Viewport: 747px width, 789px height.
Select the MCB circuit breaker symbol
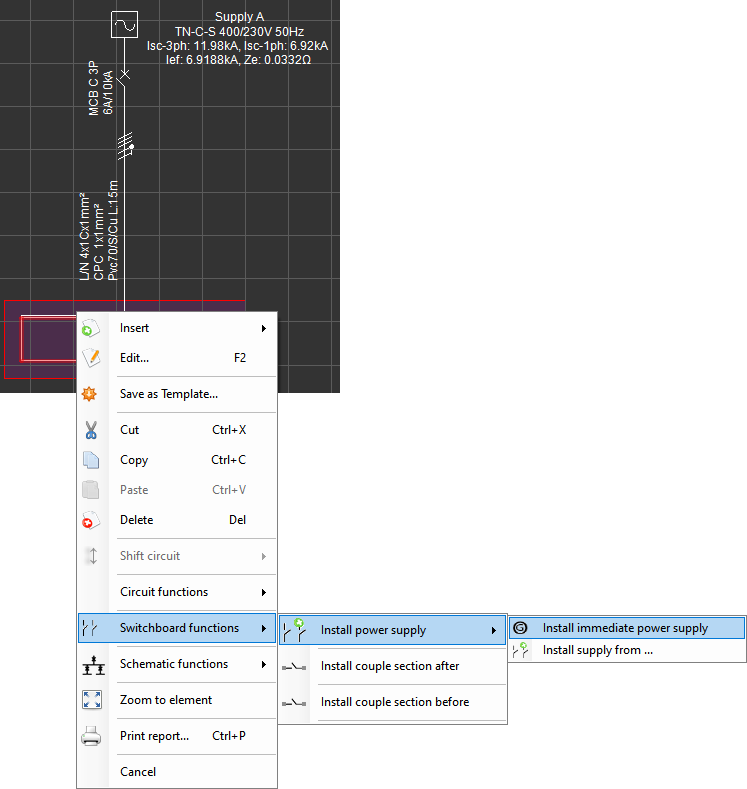click(x=124, y=78)
